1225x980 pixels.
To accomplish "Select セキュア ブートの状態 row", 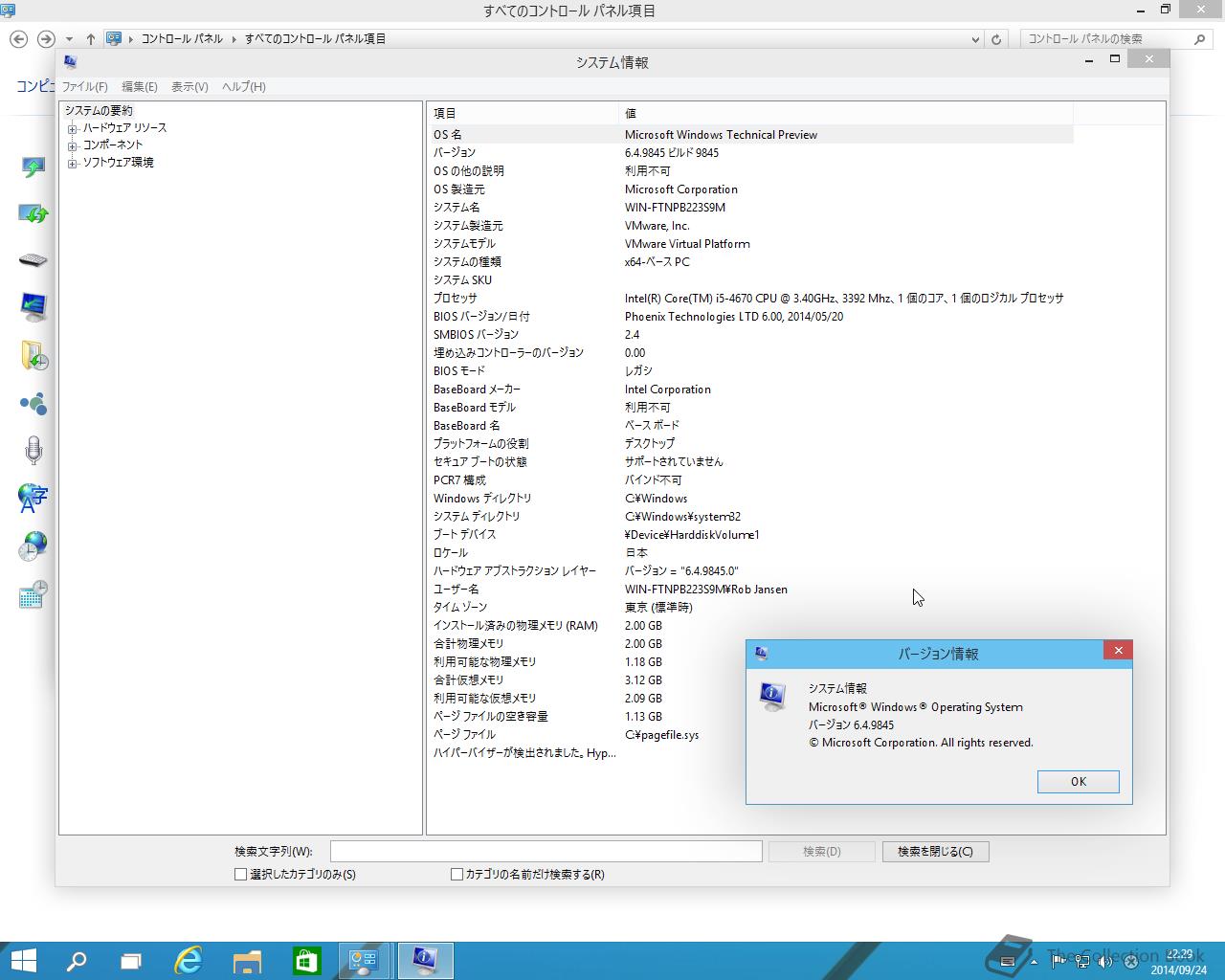I will pos(750,462).
